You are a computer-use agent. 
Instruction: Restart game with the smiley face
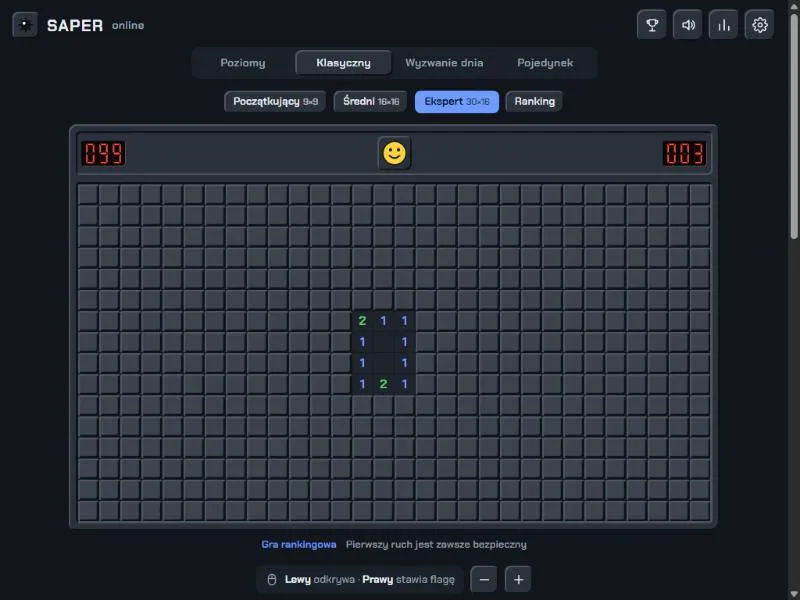coord(394,153)
